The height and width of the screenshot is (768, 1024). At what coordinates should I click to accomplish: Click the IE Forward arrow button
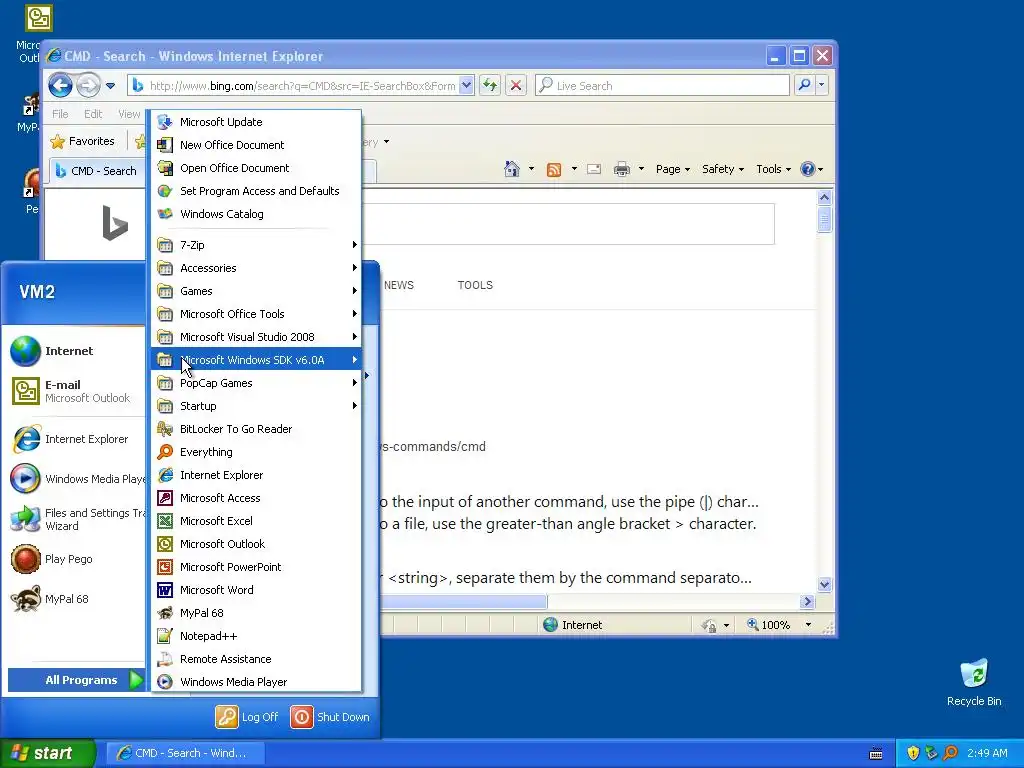[88, 85]
